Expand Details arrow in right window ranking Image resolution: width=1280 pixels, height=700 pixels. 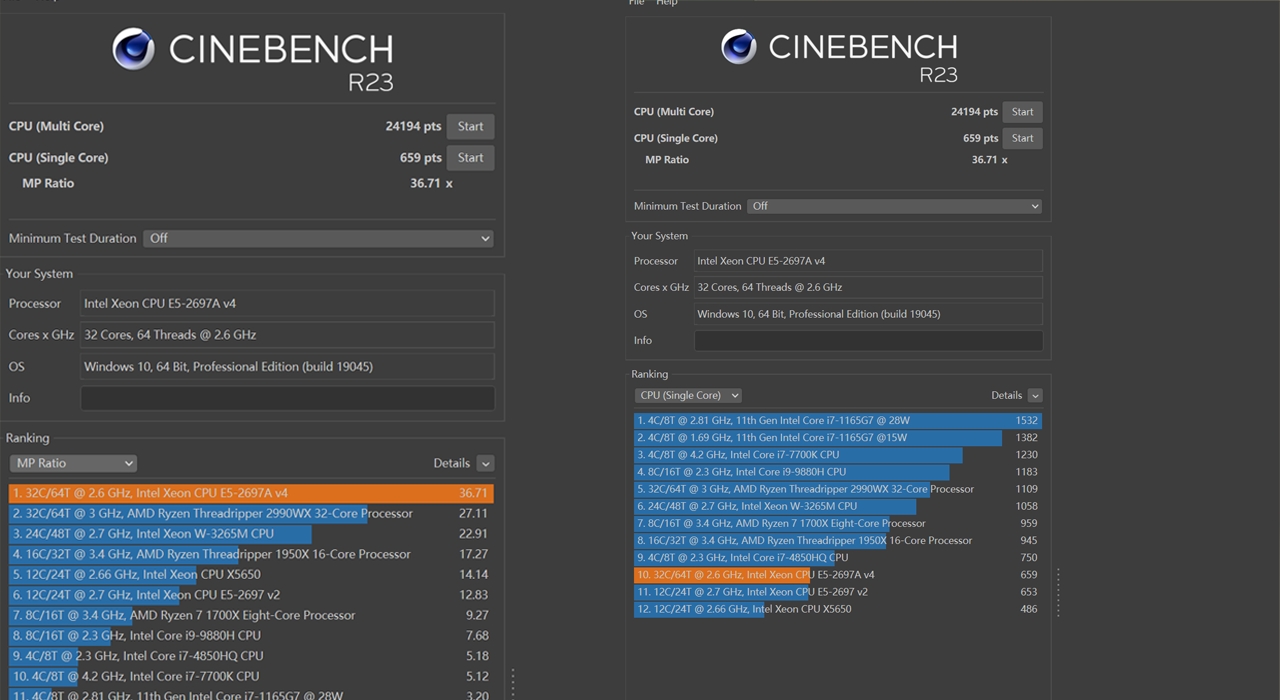click(x=1035, y=396)
